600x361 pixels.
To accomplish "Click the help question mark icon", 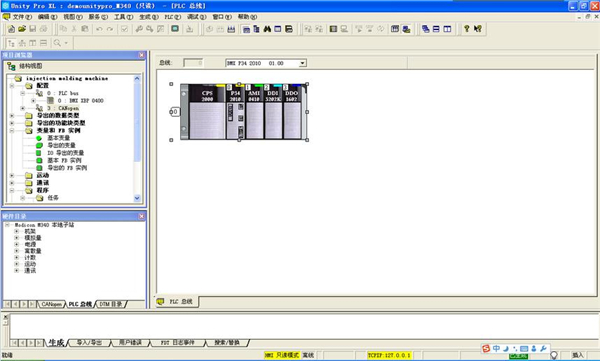I will [466, 29].
